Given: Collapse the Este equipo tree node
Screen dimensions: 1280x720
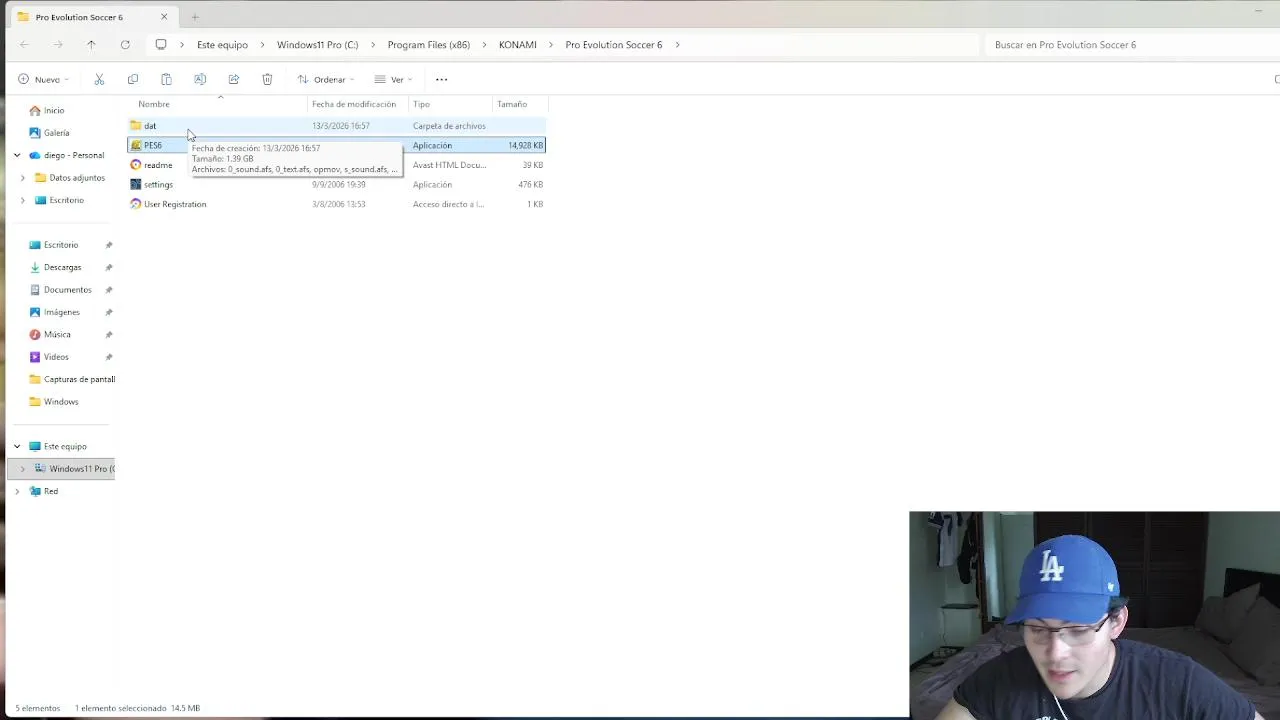Looking at the screenshot, I should click(17, 446).
